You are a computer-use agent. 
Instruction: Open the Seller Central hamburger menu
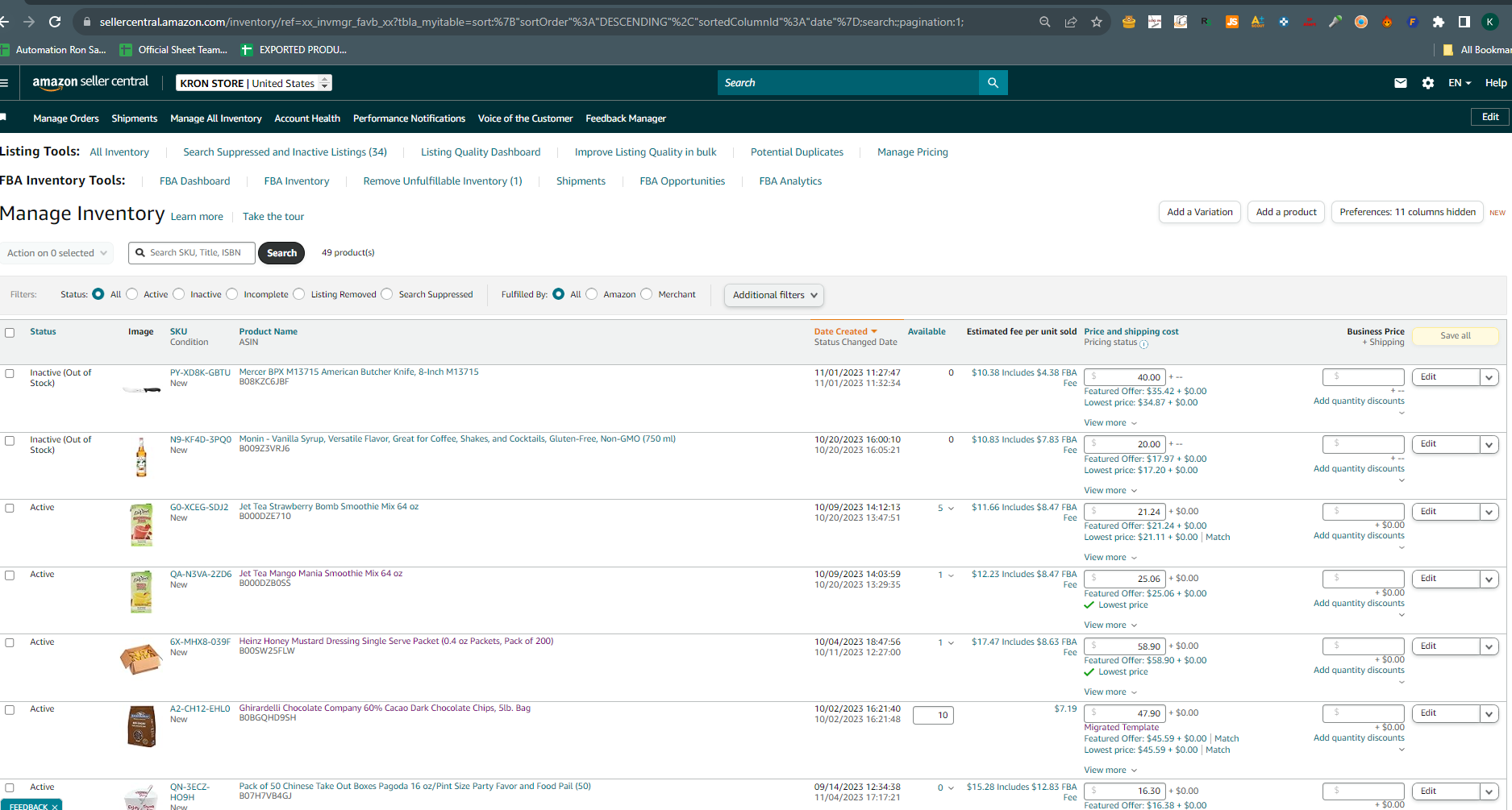click(x=4, y=82)
